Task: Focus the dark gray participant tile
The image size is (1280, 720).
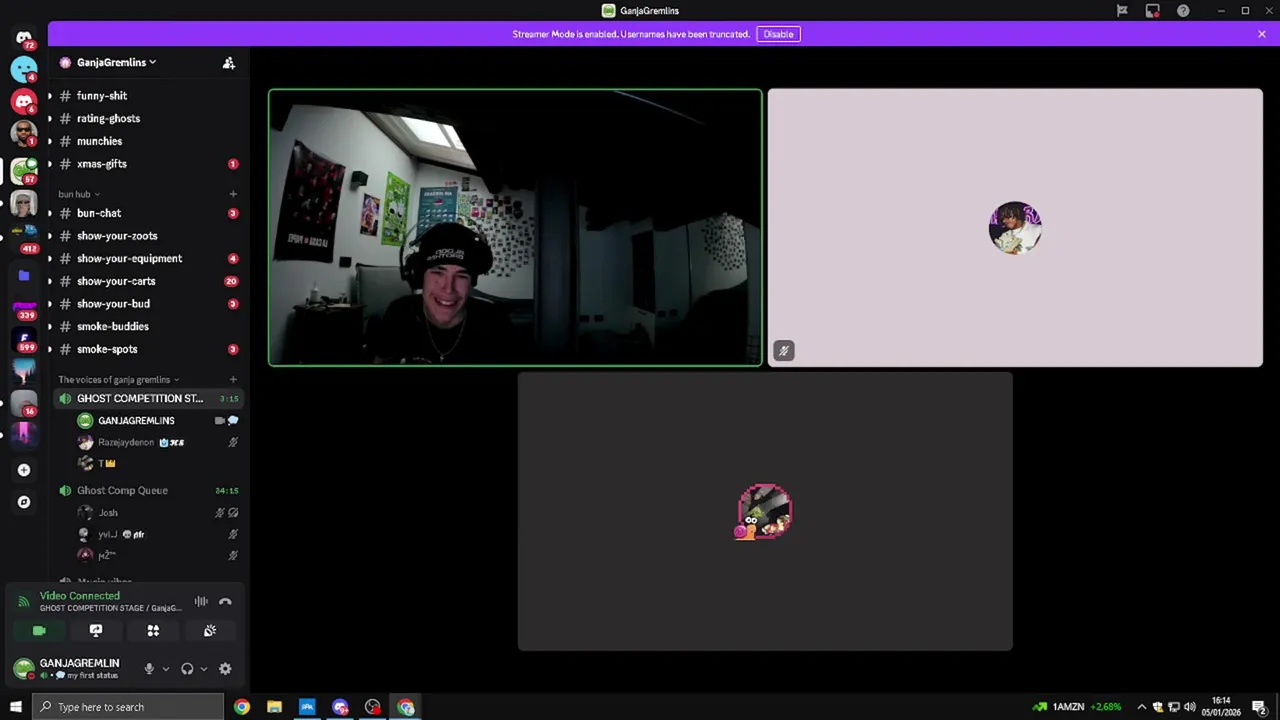Action: [765, 511]
